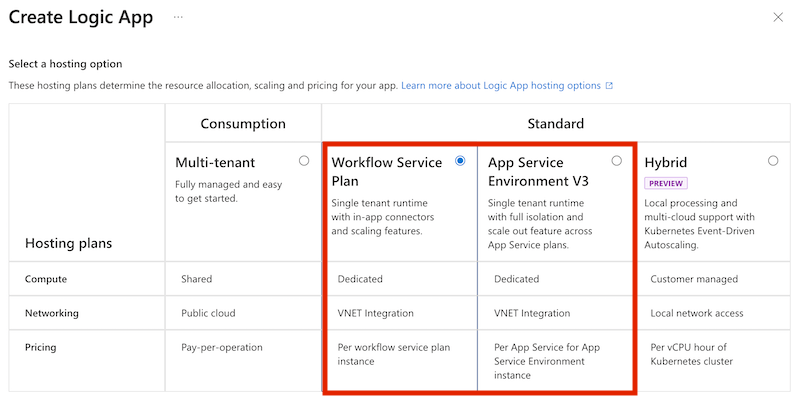Click the Standard column header
Viewport: 800px width, 412px height.
pos(555,124)
